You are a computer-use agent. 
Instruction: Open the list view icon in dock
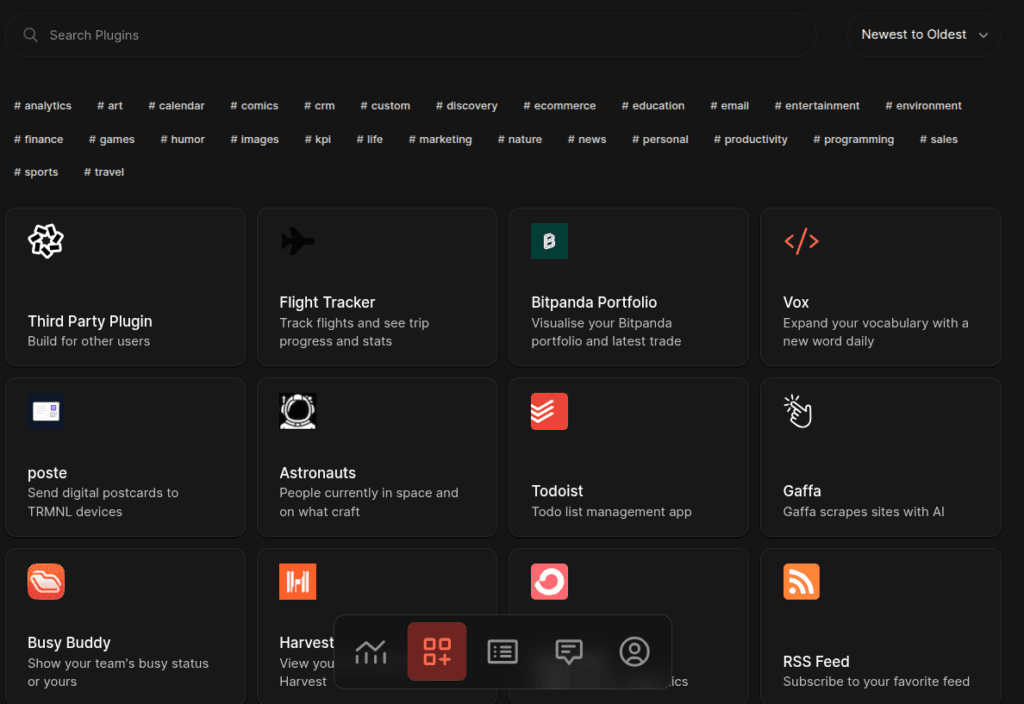coord(503,652)
